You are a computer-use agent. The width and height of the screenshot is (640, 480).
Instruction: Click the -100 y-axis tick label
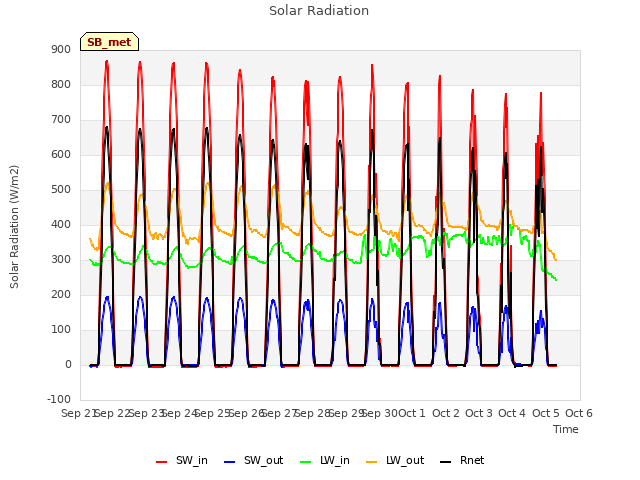point(59,399)
